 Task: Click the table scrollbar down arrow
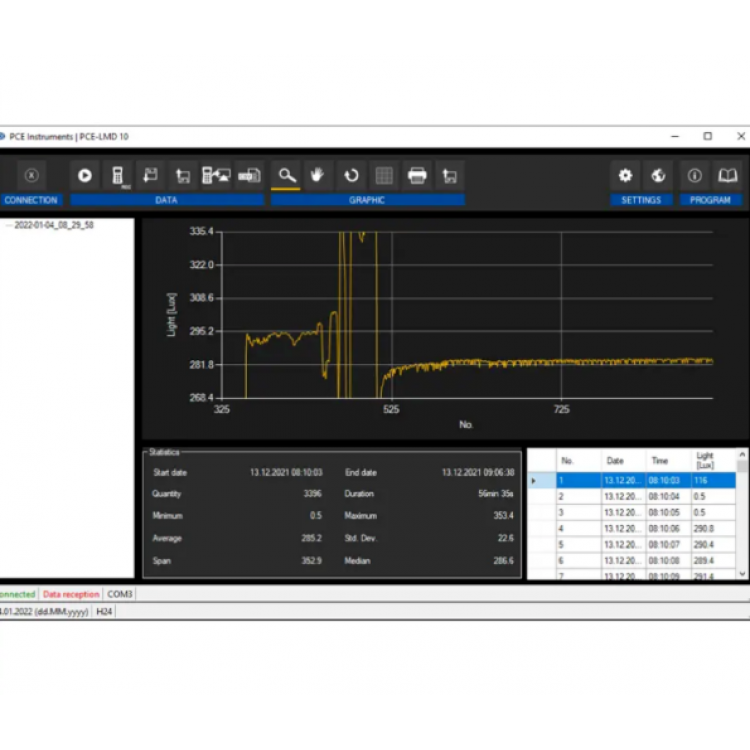tap(742, 574)
